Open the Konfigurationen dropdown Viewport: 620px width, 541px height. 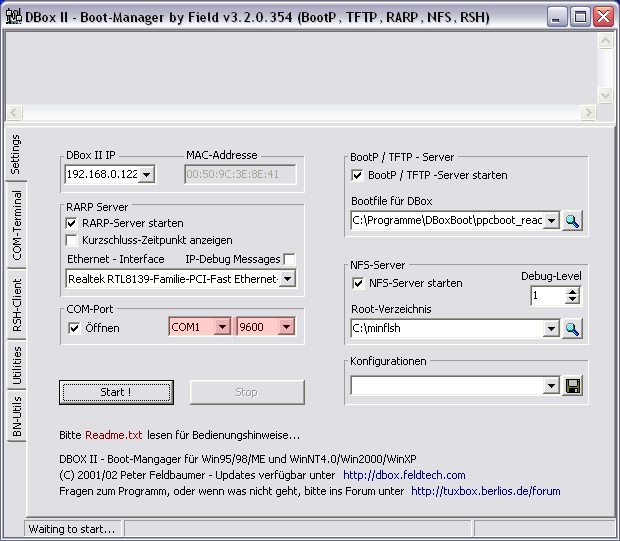(x=551, y=386)
